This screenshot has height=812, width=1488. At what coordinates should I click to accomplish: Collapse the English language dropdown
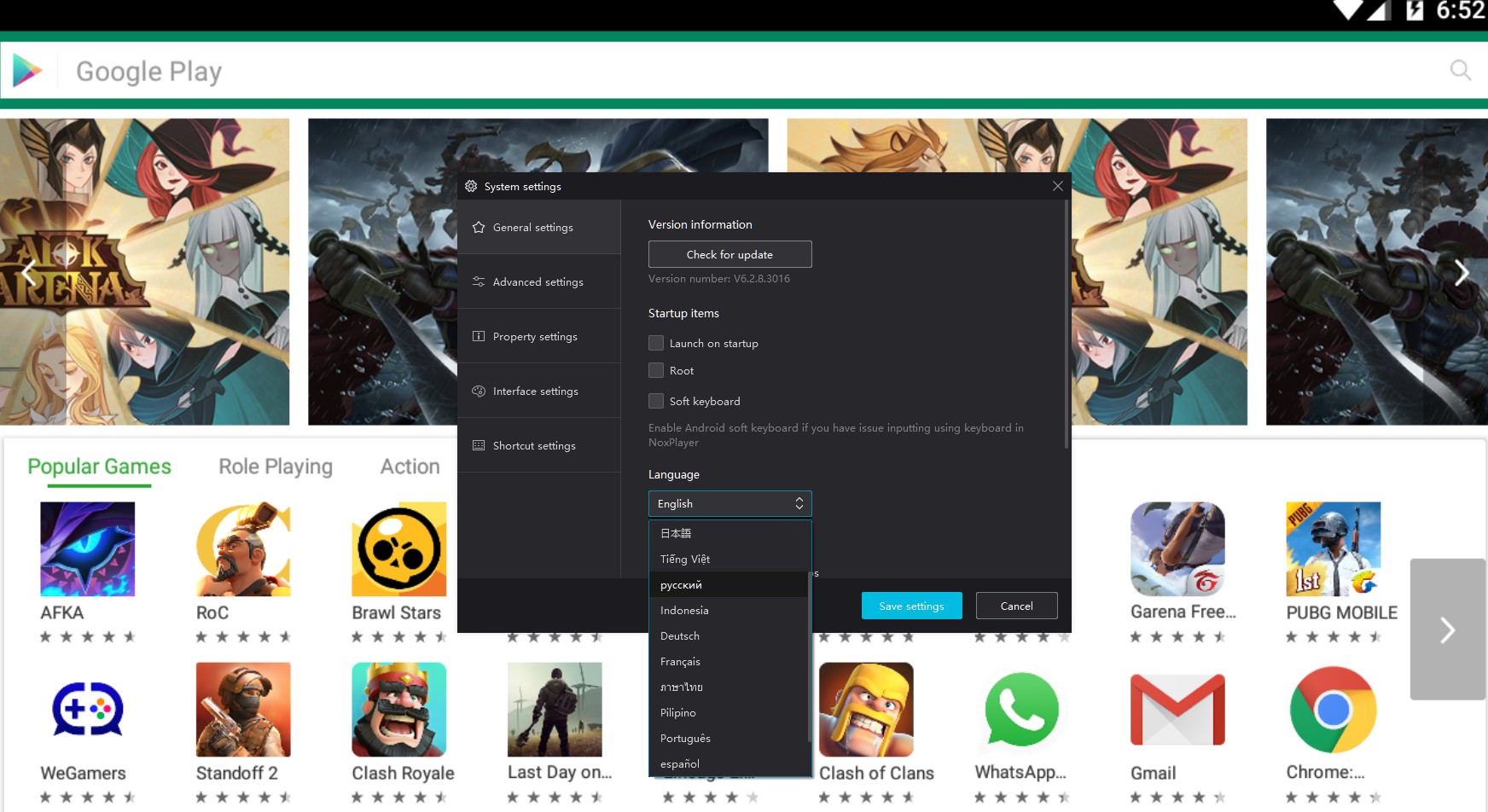click(x=729, y=503)
